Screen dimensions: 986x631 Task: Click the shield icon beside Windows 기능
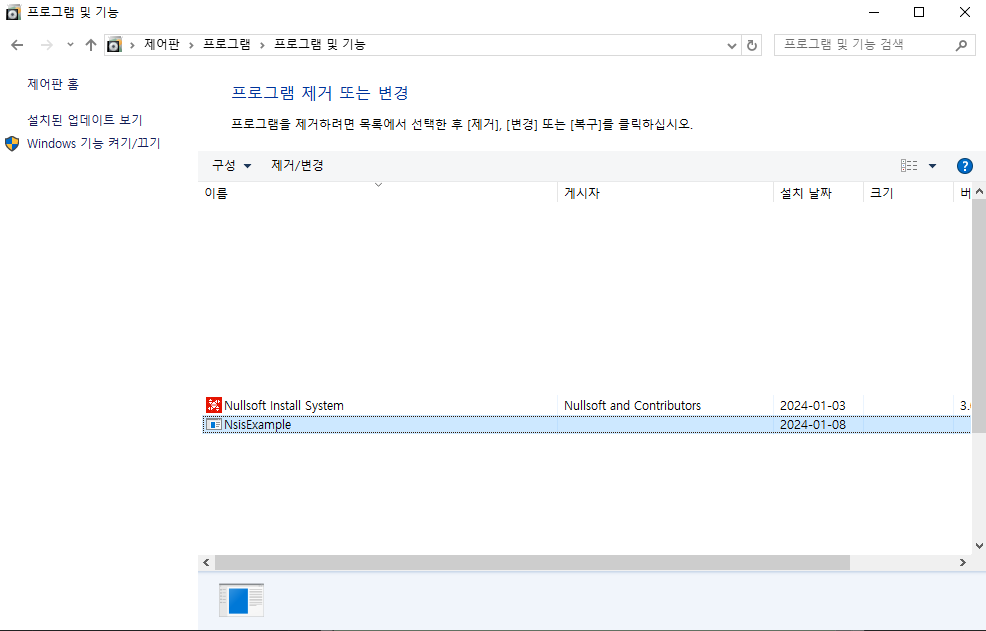coord(12,143)
